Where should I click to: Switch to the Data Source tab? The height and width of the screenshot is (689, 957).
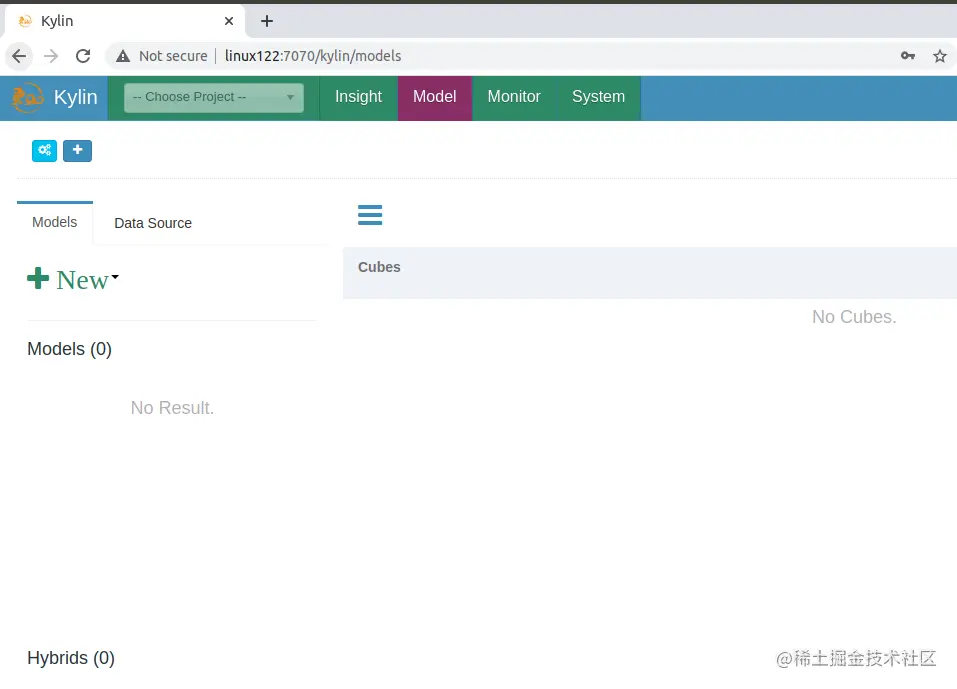pos(153,223)
